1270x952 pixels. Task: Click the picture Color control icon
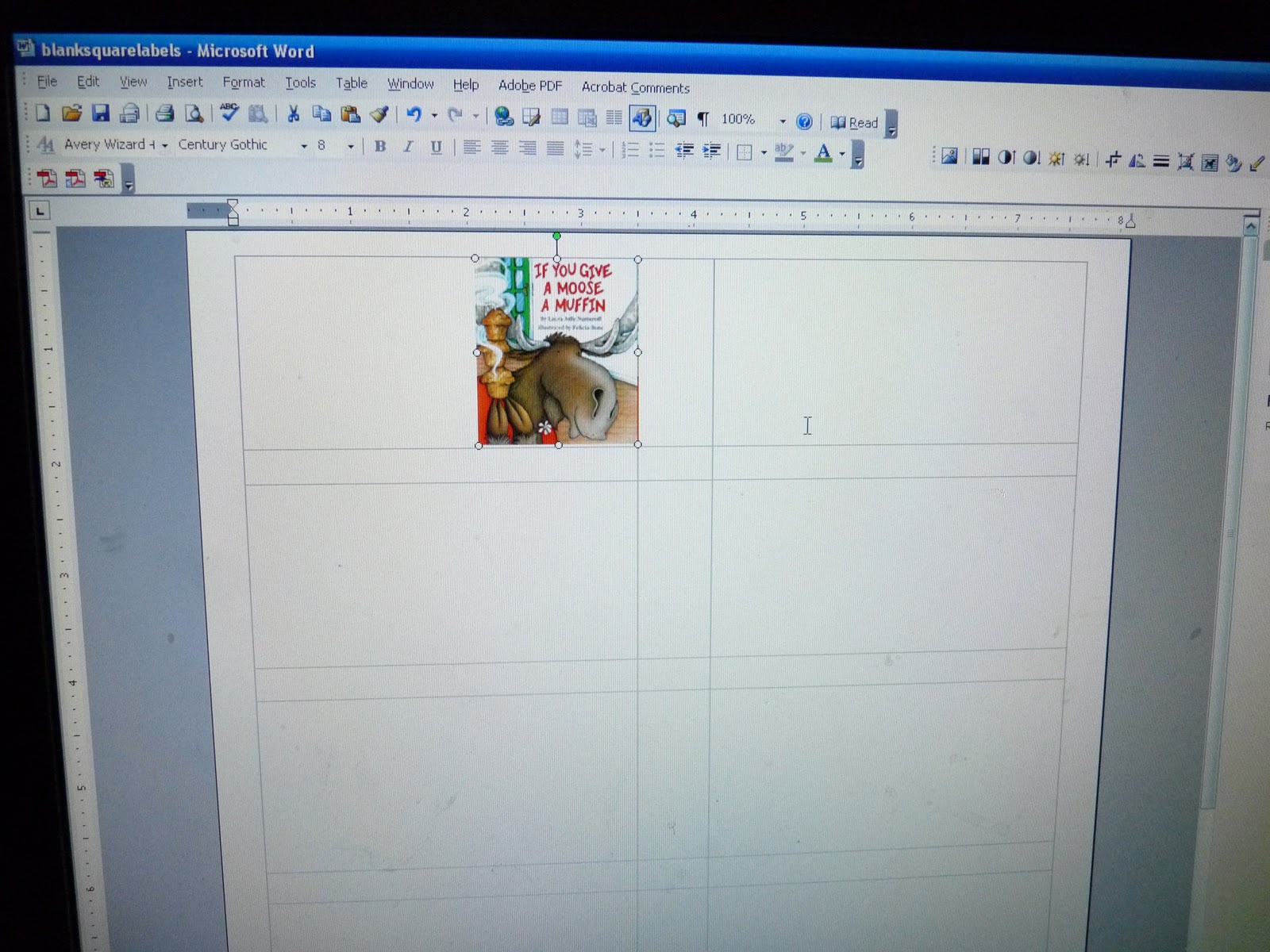[980, 158]
